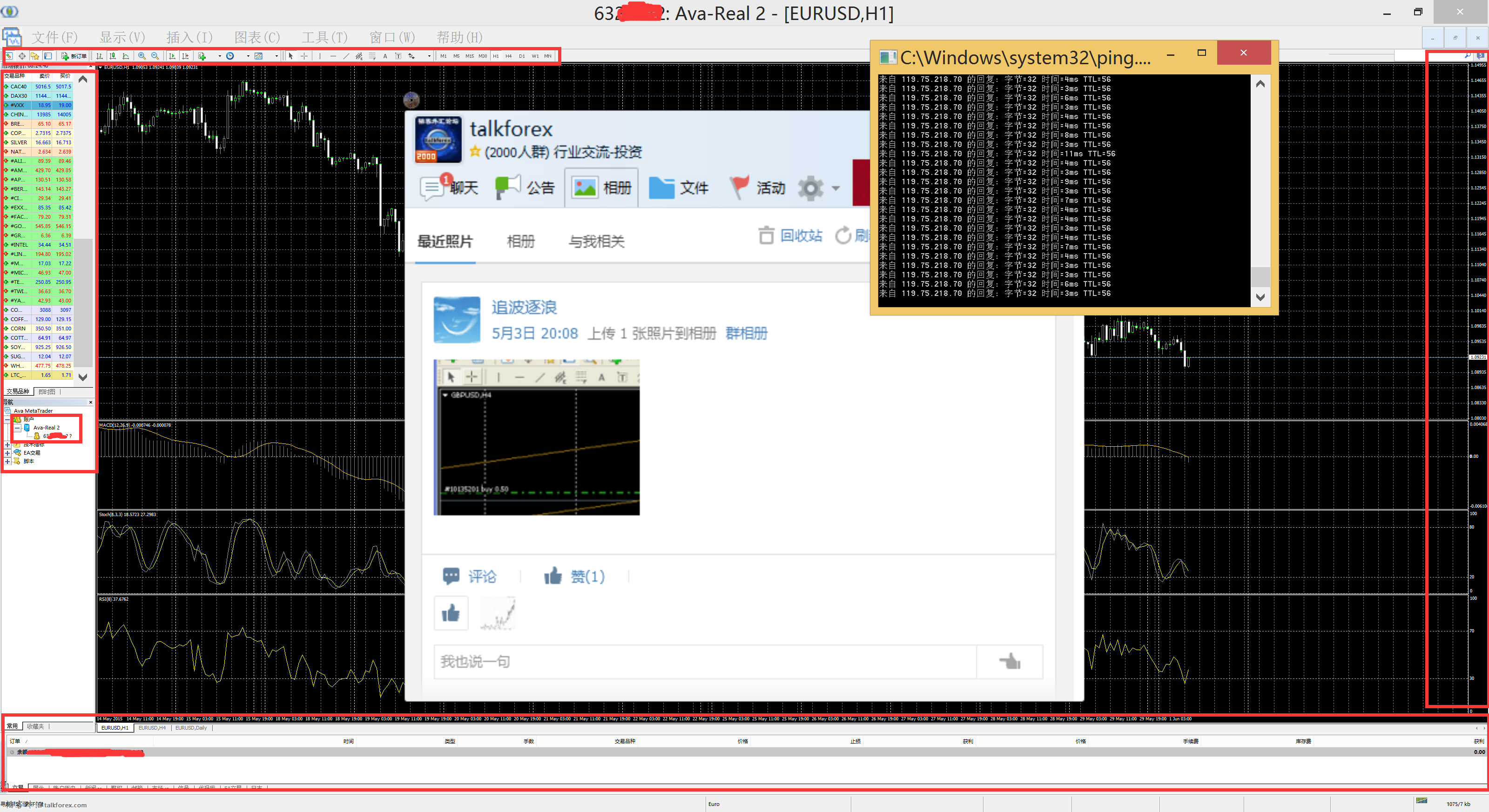
Task: Switch timeframe to M15
Action: tap(470, 56)
